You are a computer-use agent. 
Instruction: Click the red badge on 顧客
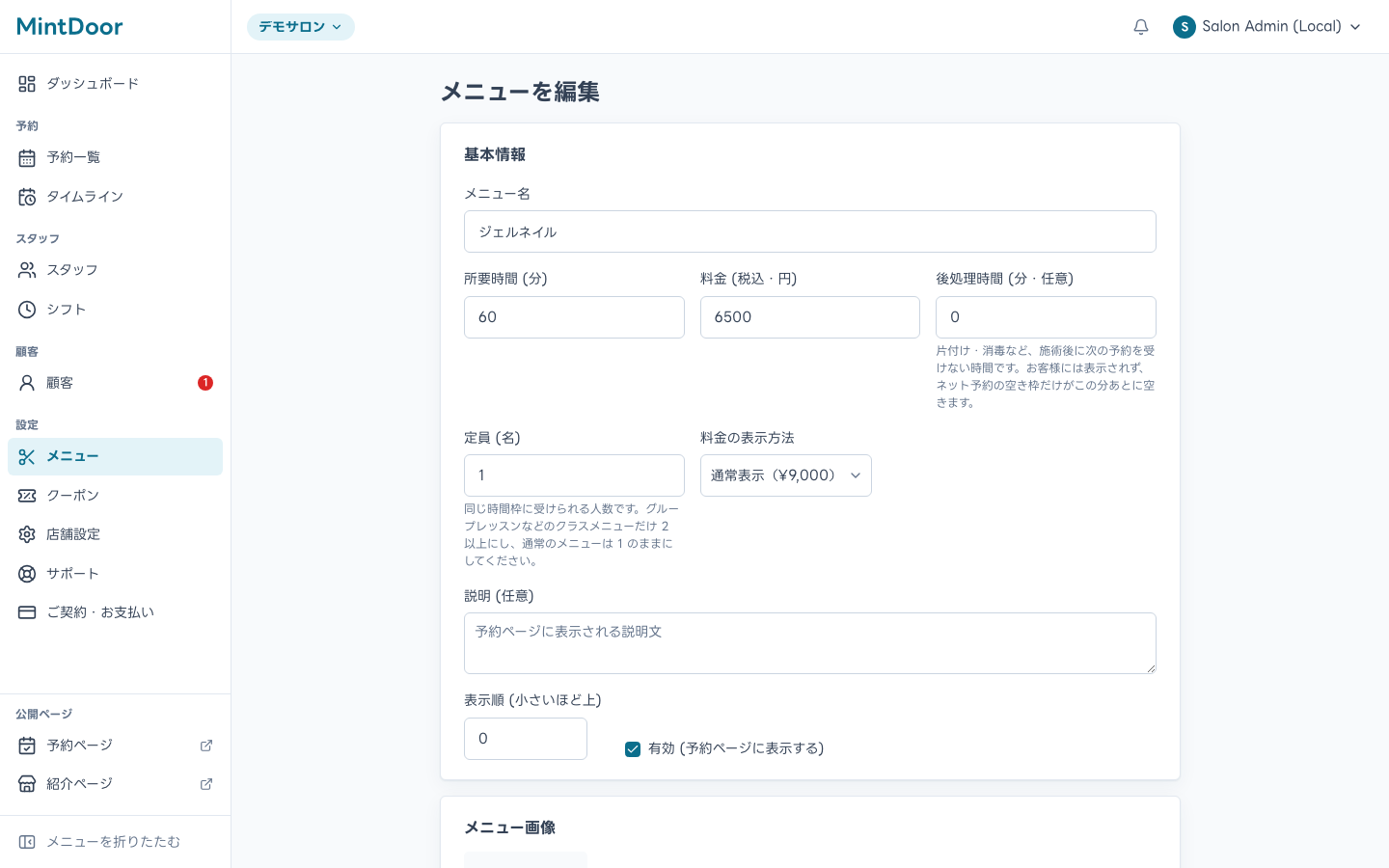[x=205, y=383]
